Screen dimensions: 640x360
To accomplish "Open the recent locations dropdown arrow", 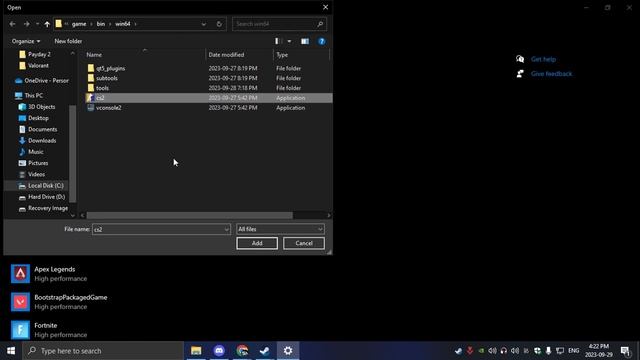I will [x=37, y=24].
